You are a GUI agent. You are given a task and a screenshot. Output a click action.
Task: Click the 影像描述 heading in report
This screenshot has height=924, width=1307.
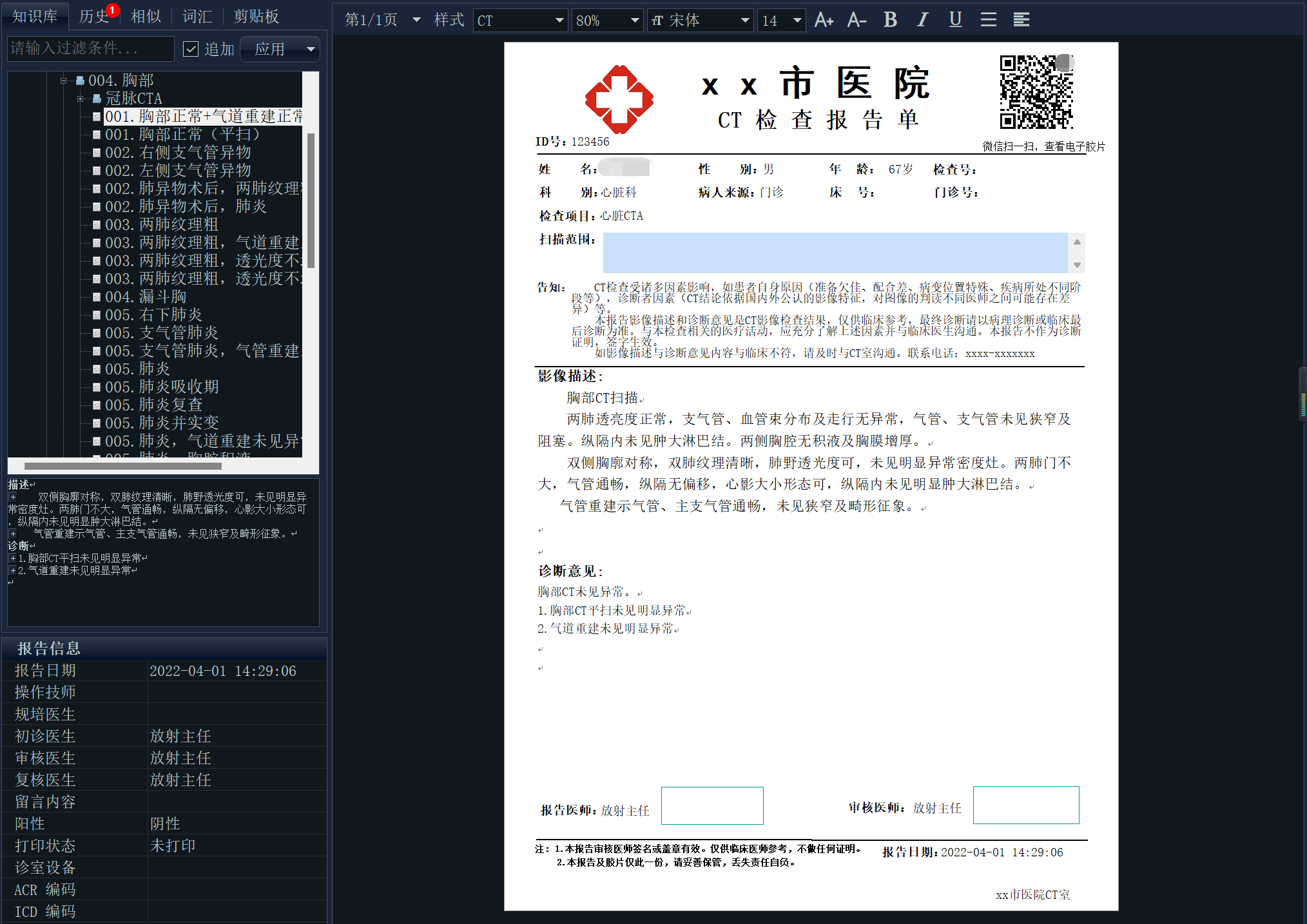pyautogui.click(x=570, y=376)
